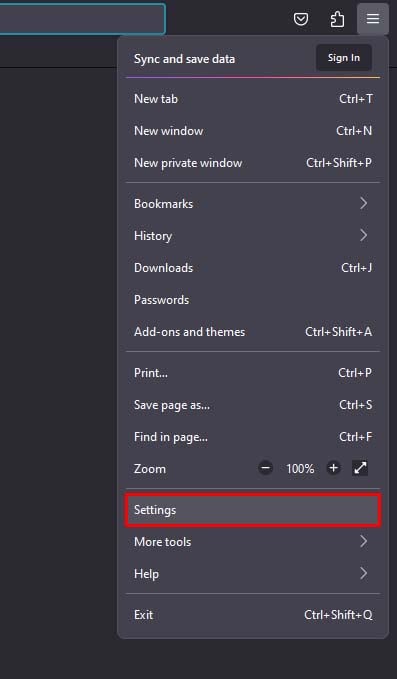This screenshot has width=397, height=679.
Task: Focus the address bar field
Action: 82,19
